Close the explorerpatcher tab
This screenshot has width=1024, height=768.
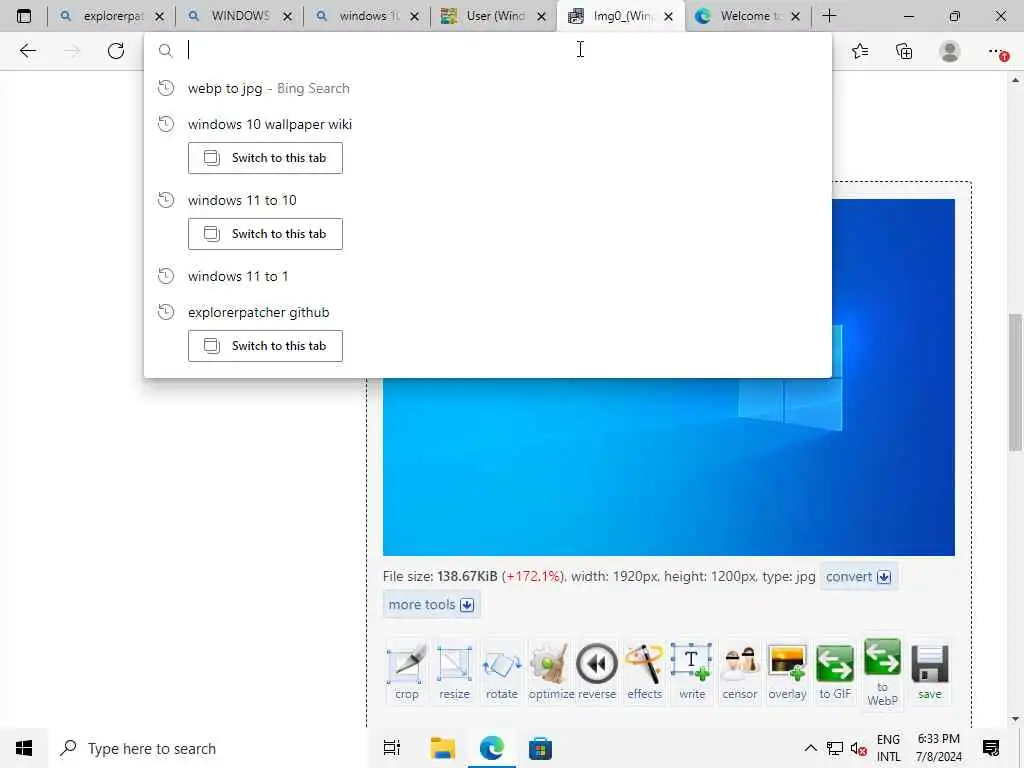pyautogui.click(x=159, y=17)
